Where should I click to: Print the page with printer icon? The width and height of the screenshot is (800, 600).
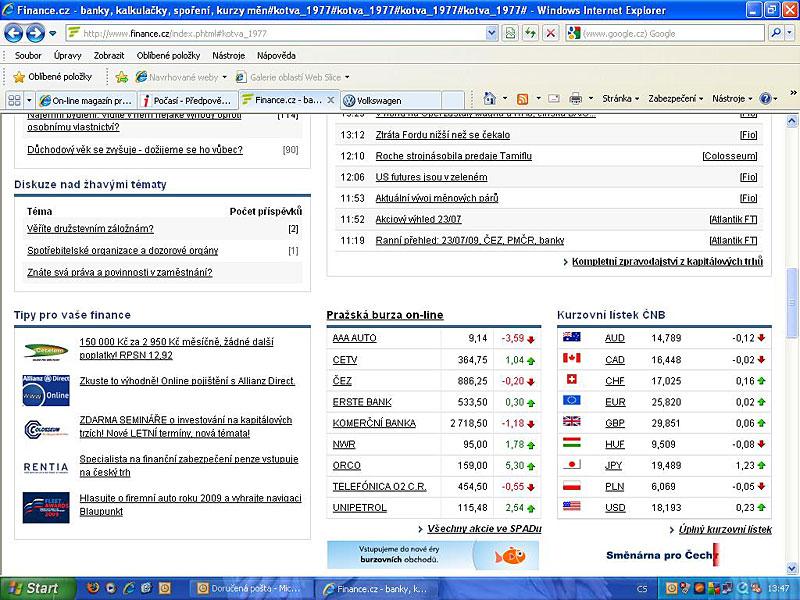tap(576, 98)
